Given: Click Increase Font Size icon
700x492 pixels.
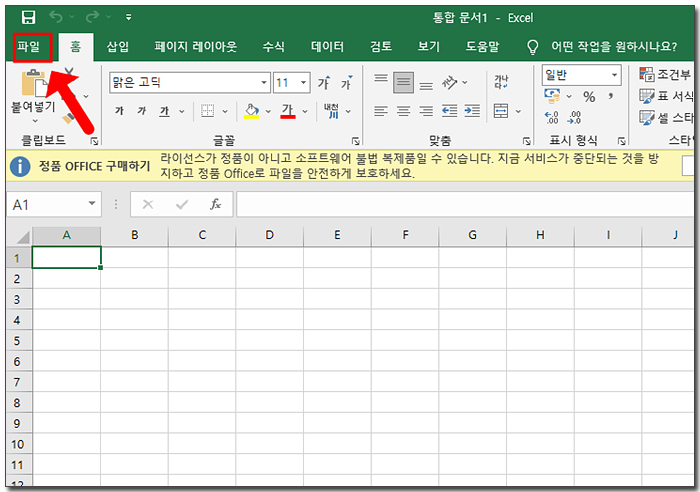Looking at the screenshot, I should coord(324,83).
